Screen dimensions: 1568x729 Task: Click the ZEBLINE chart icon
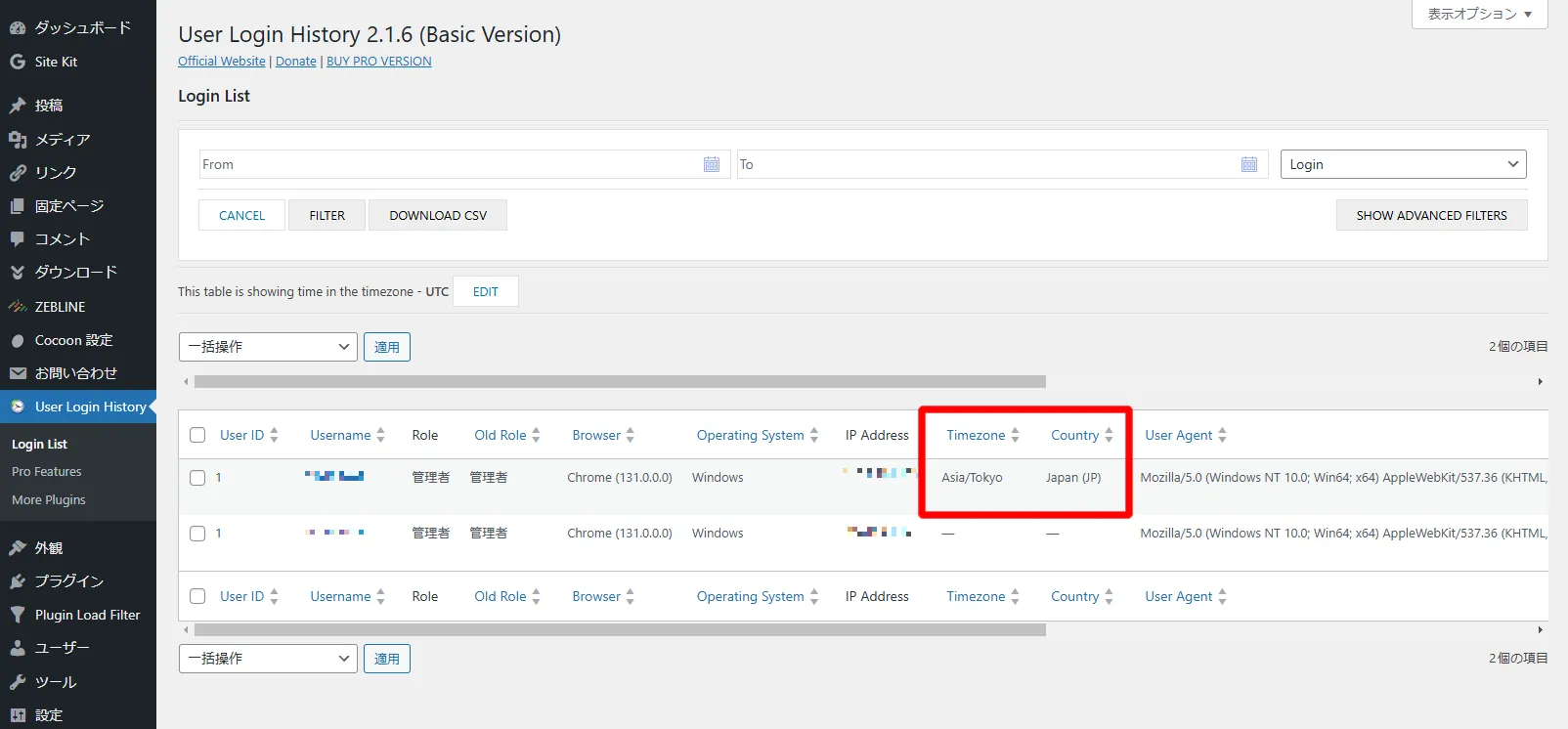point(18,307)
